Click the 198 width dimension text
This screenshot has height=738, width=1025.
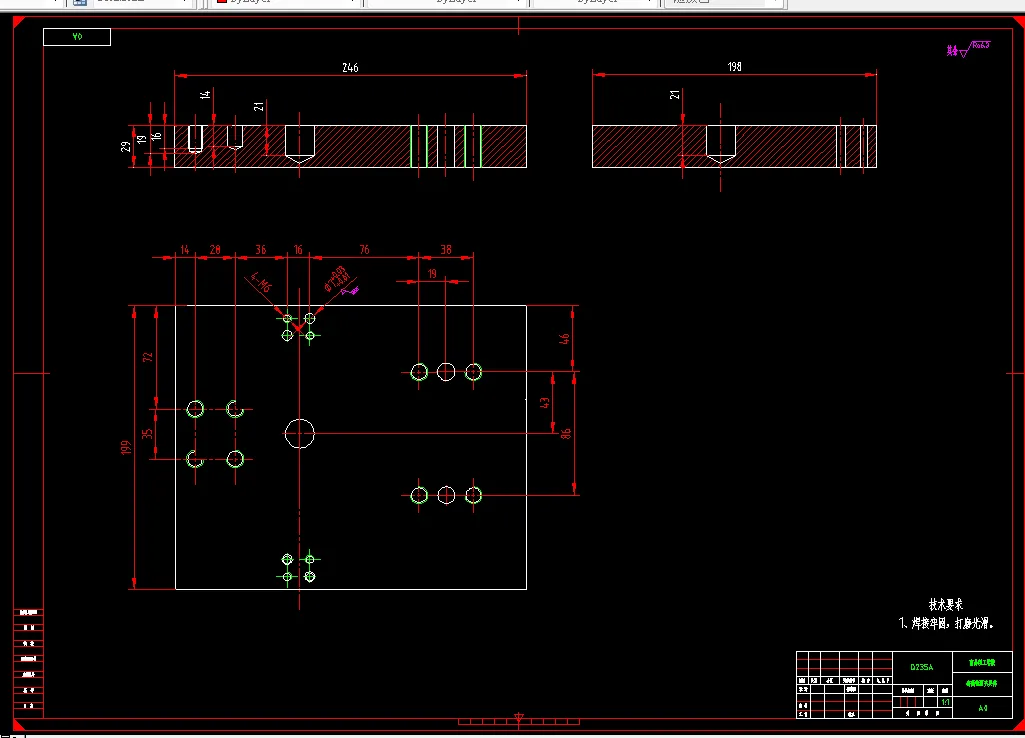tap(734, 67)
